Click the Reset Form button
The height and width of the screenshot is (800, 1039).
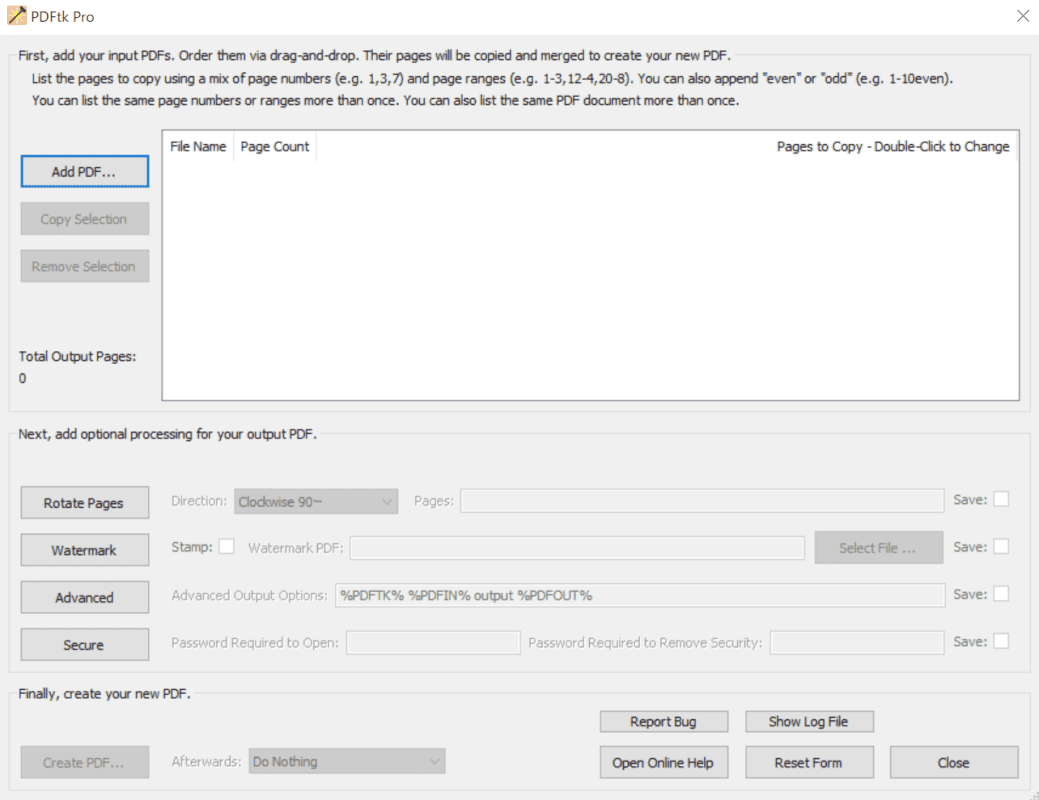pyautogui.click(x=809, y=762)
